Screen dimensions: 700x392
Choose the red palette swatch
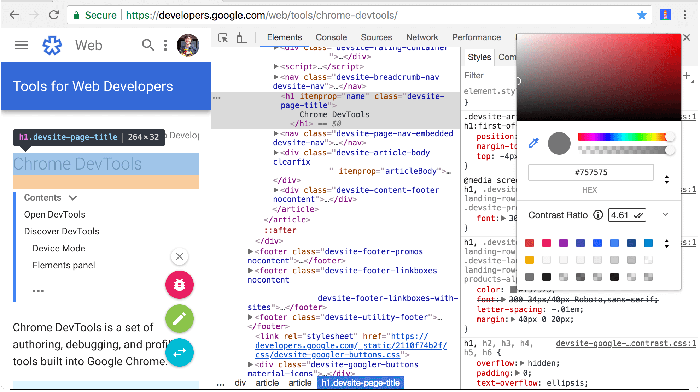(529, 243)
